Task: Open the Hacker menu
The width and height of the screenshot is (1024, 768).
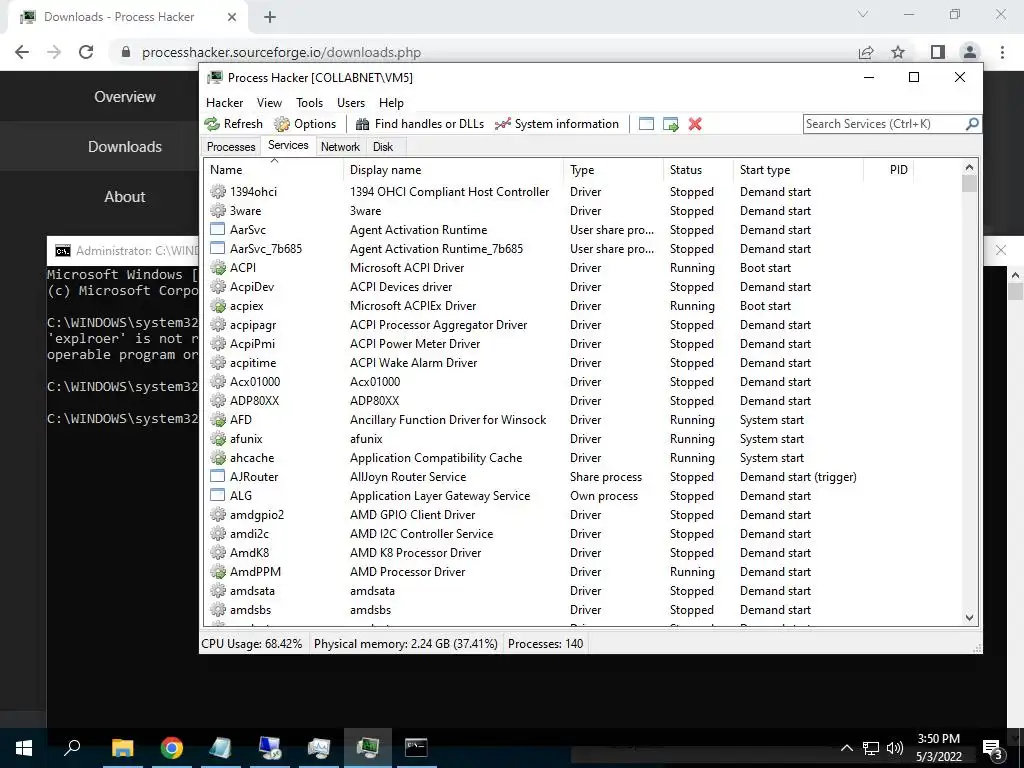Action: (x=225, y=103)
